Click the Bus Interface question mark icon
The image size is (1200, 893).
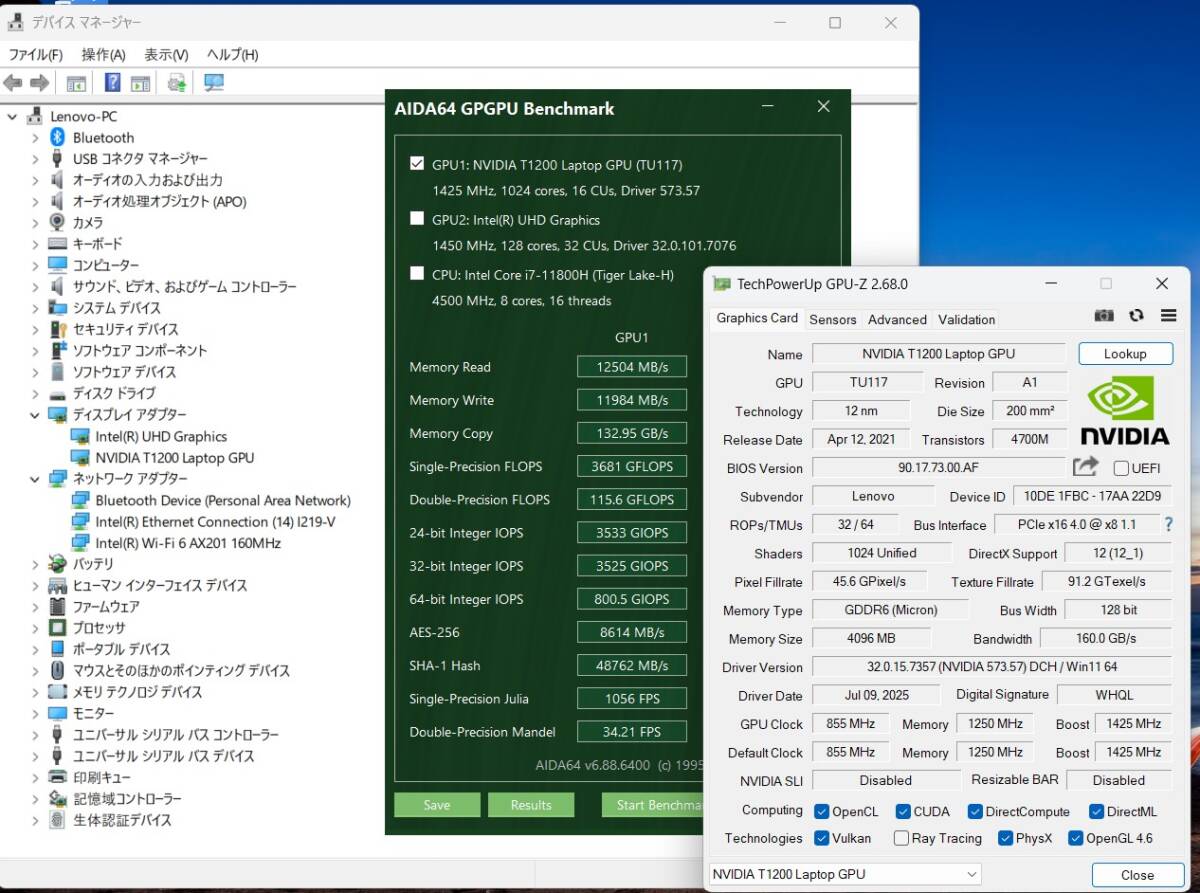(1167, 524)
